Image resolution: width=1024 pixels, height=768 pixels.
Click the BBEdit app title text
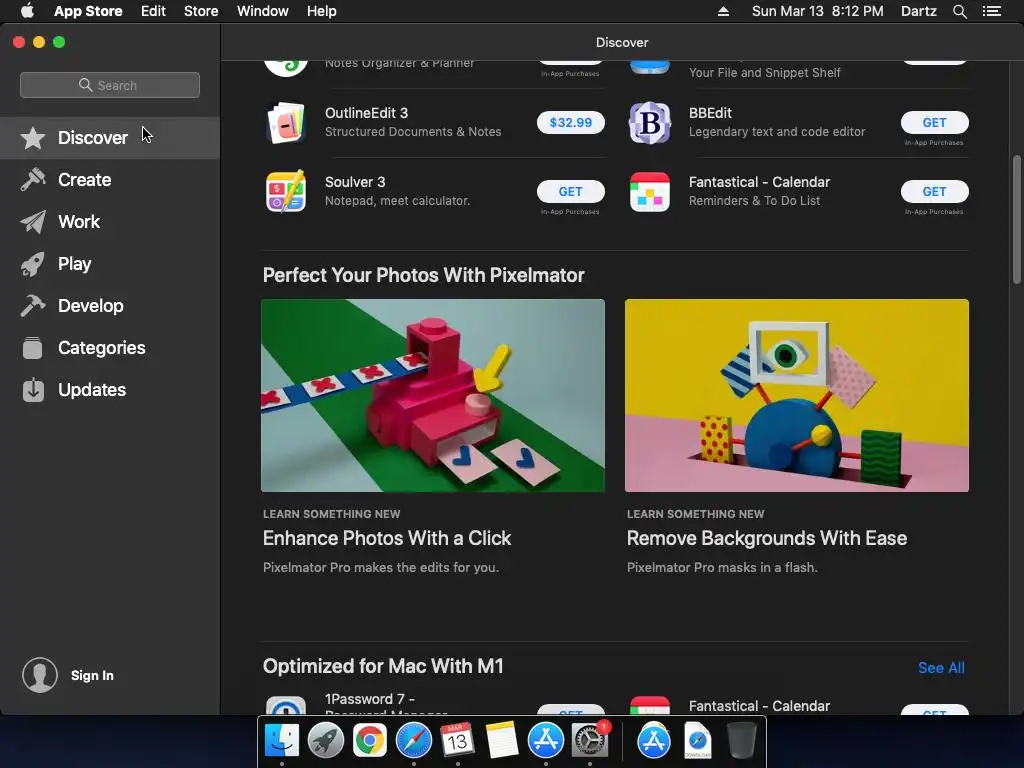710,113
